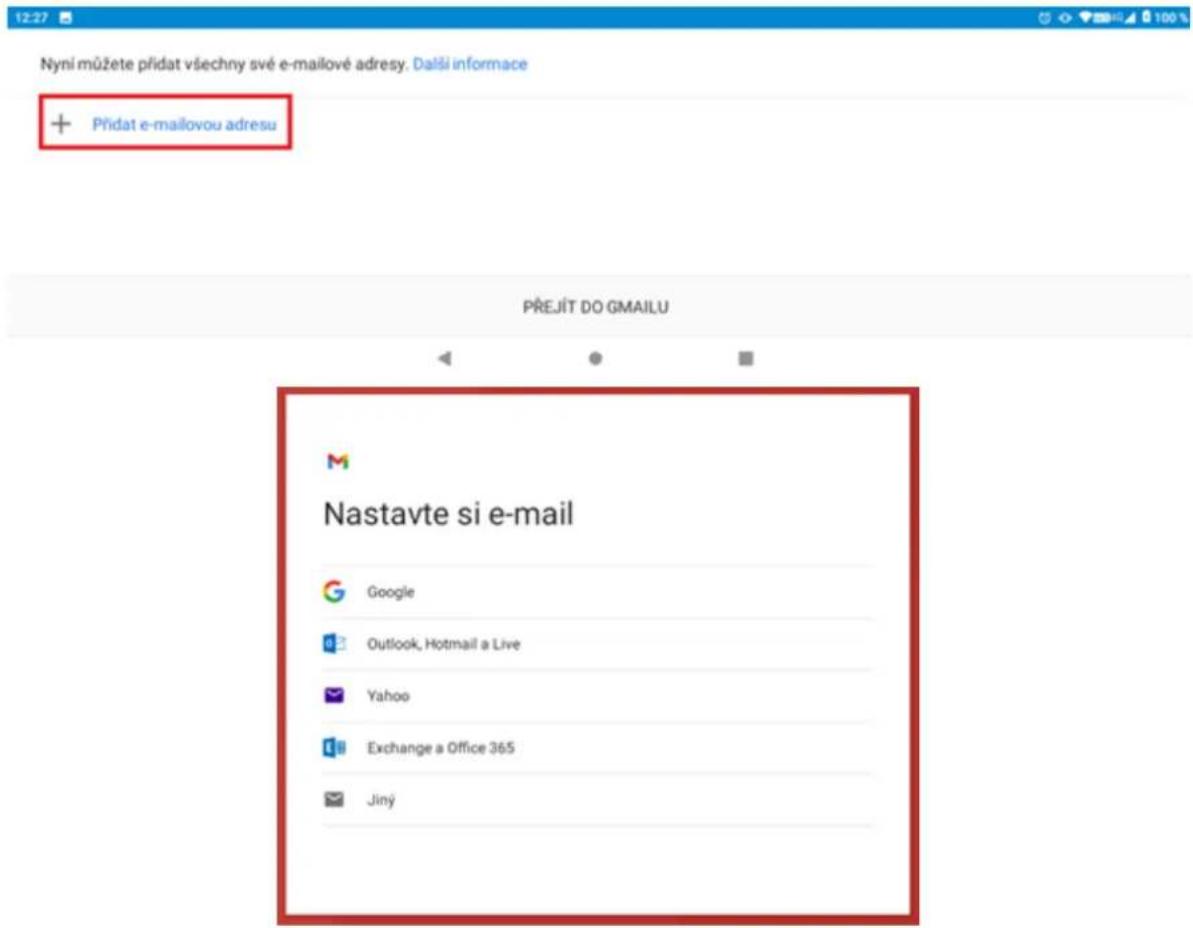The height and width of the screenshot is (928, 1193).
Task: Tap the Wi-Fi icon in status bar
Action: (1086, 17)
